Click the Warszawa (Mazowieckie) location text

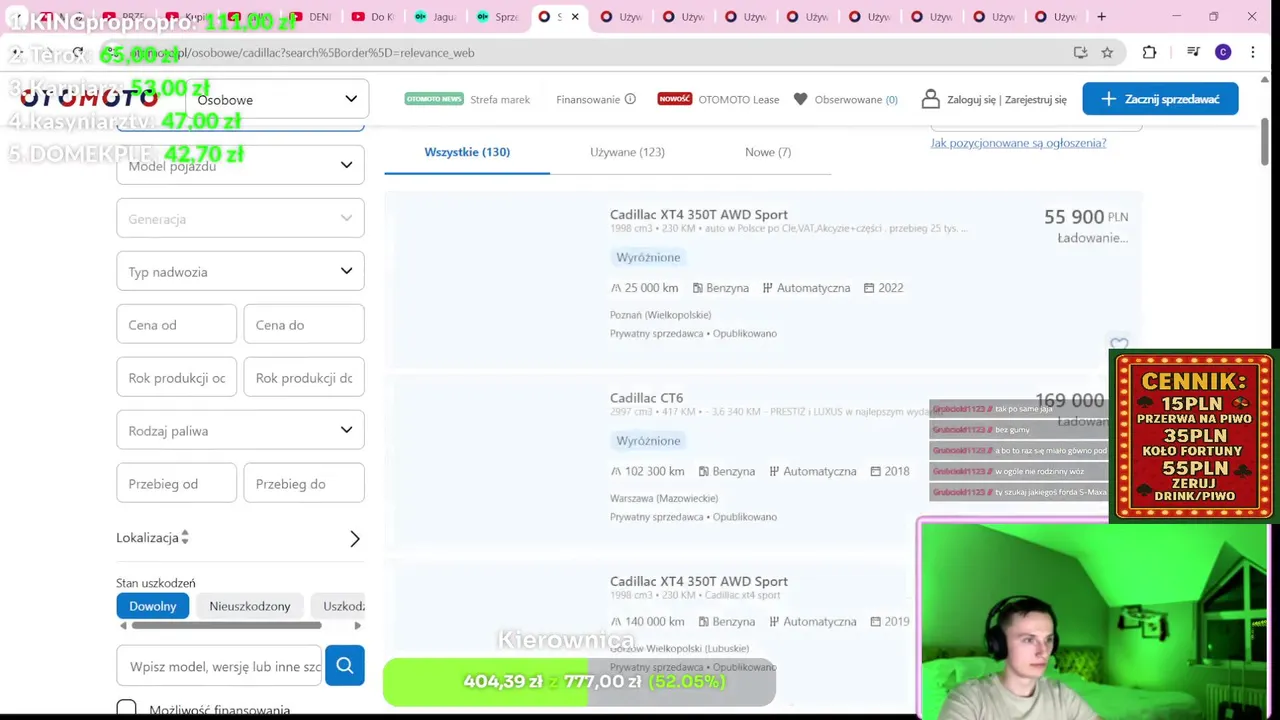click(x=664, y=498)
